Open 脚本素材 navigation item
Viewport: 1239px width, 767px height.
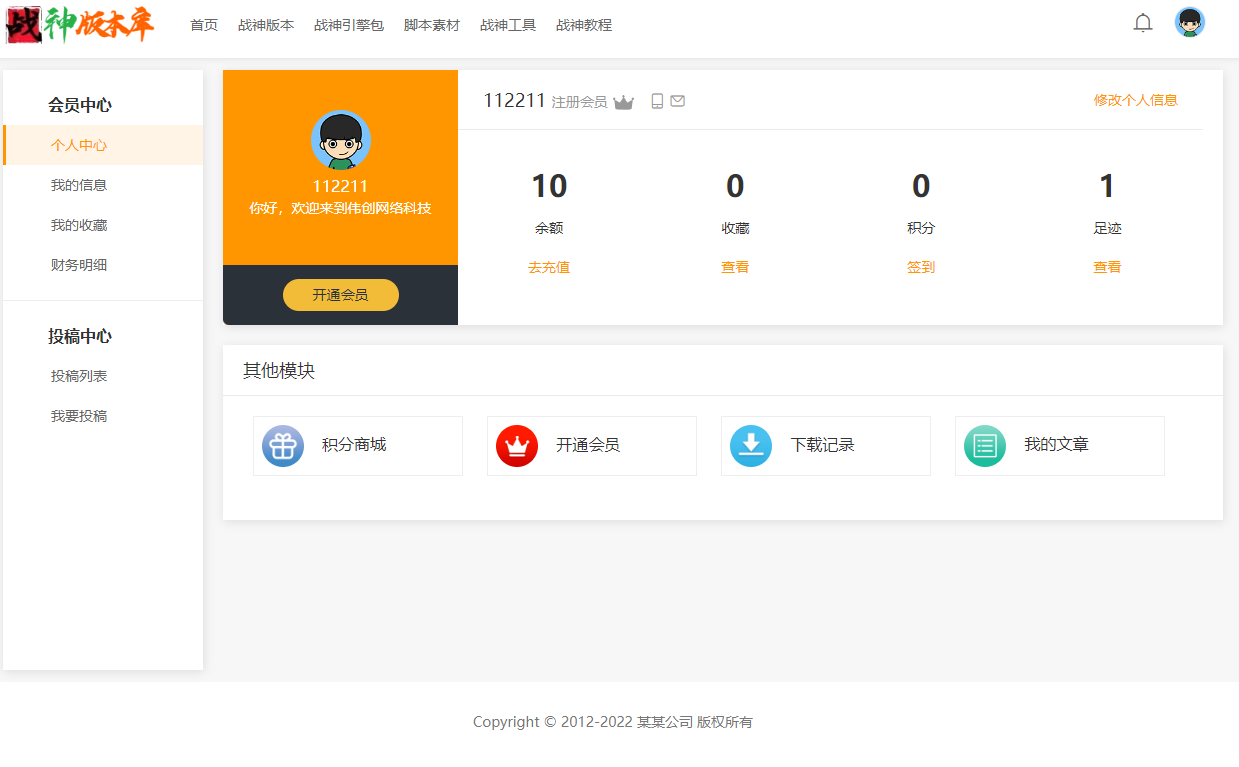(432, 25)
